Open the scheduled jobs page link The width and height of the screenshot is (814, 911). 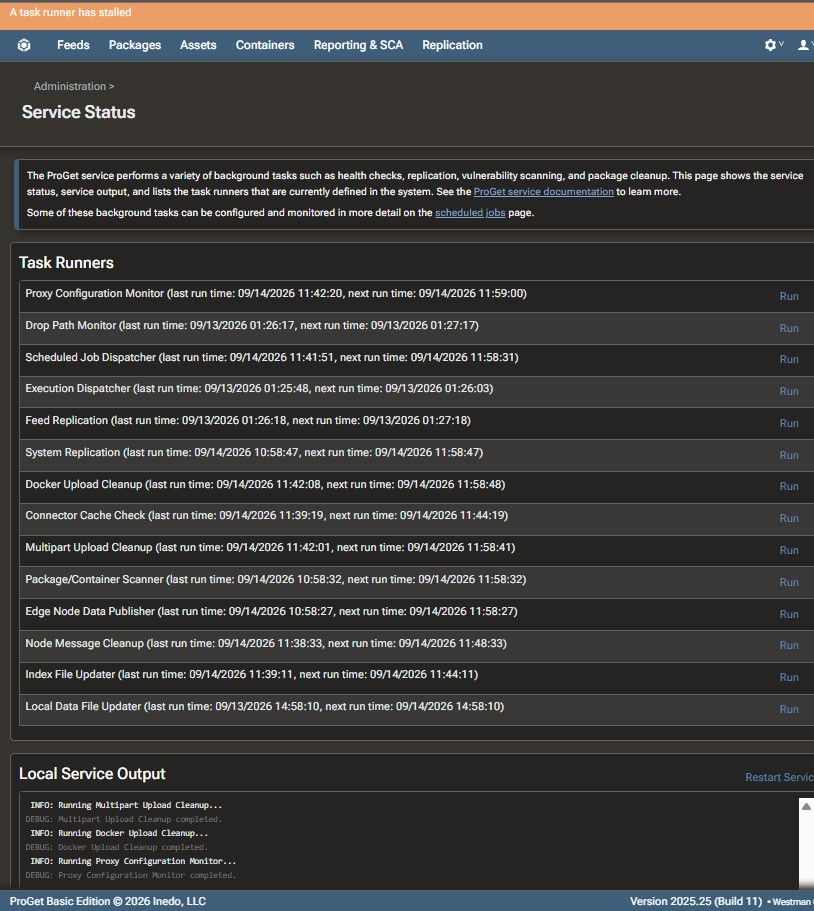470,213
